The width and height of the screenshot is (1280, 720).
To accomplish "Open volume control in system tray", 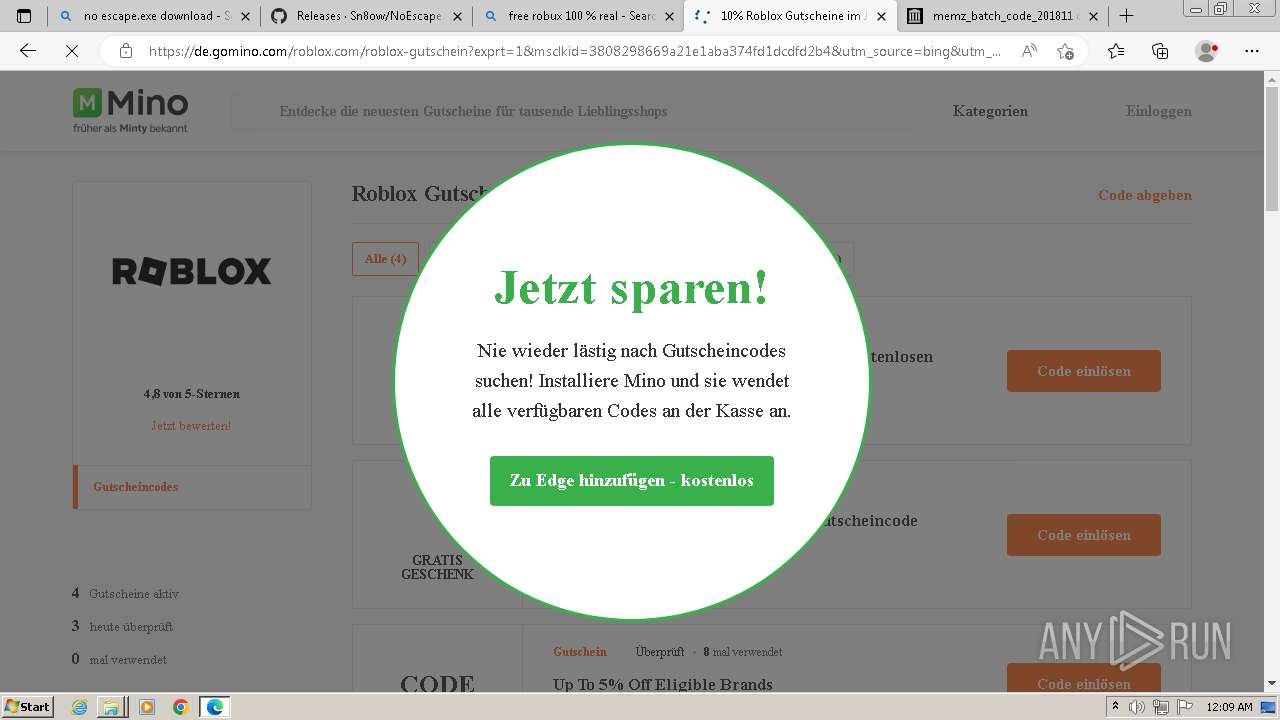I will pos(1137,707).
